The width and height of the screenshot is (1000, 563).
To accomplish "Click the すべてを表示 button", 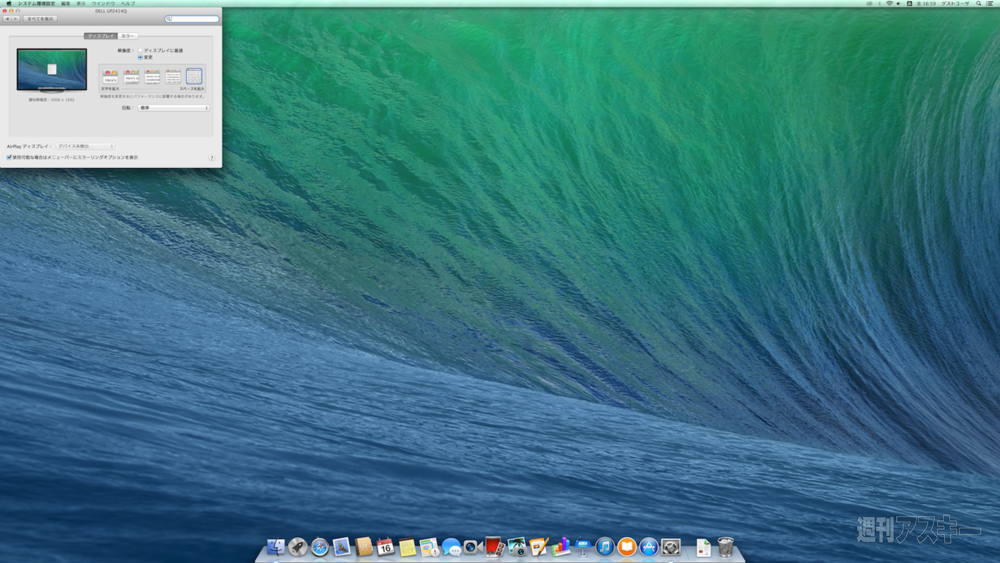I will click(x=40, y=19).
